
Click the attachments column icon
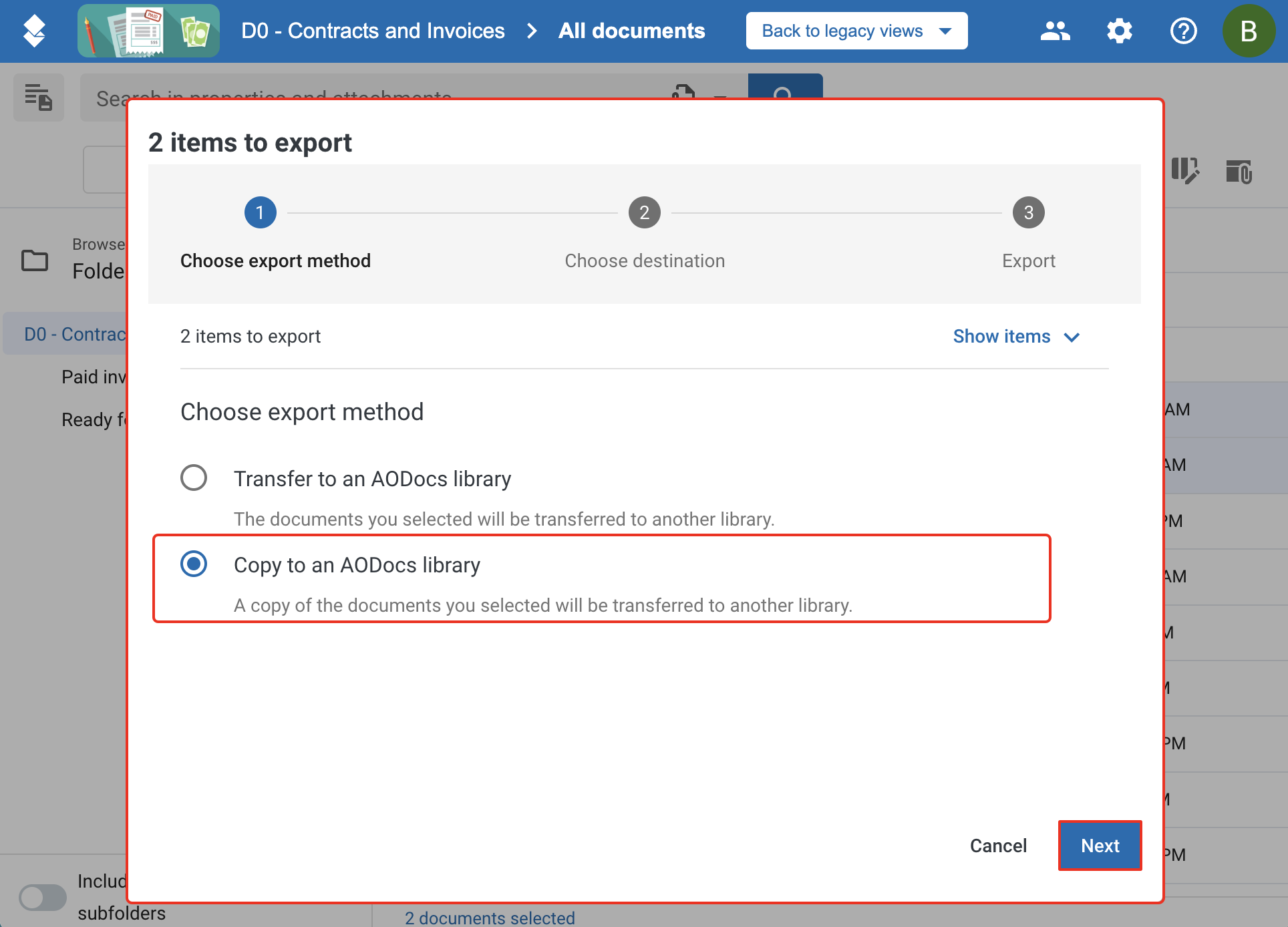[x=1239, y=171]
